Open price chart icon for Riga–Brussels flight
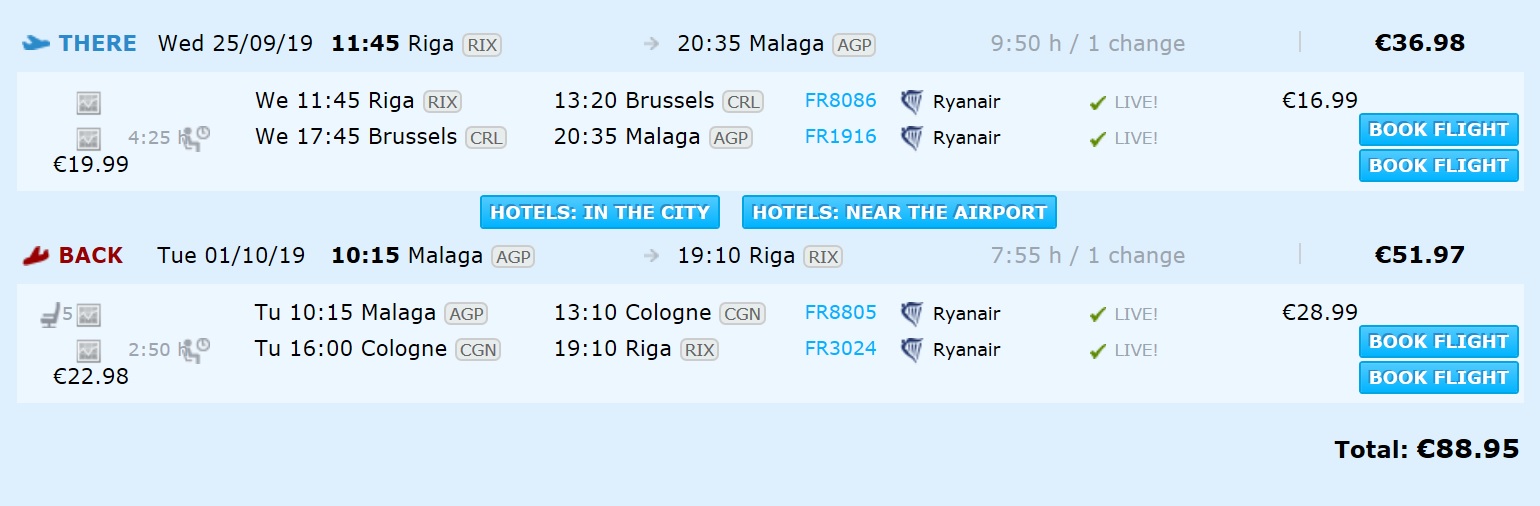The width and height of the screenshot is (1540, 506). pos(89,102)
